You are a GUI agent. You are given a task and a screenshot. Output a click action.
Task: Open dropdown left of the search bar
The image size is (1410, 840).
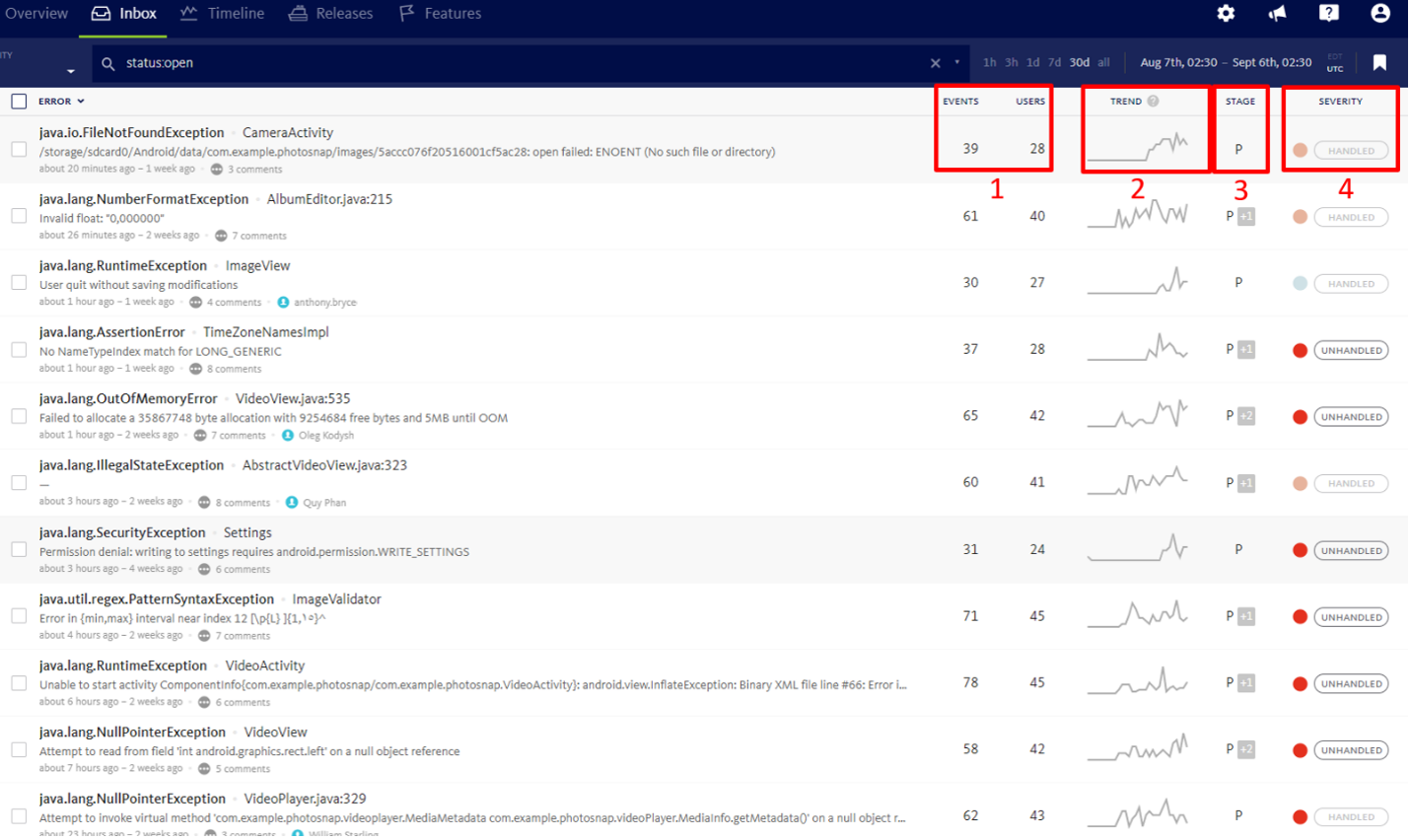click(70, 71)
